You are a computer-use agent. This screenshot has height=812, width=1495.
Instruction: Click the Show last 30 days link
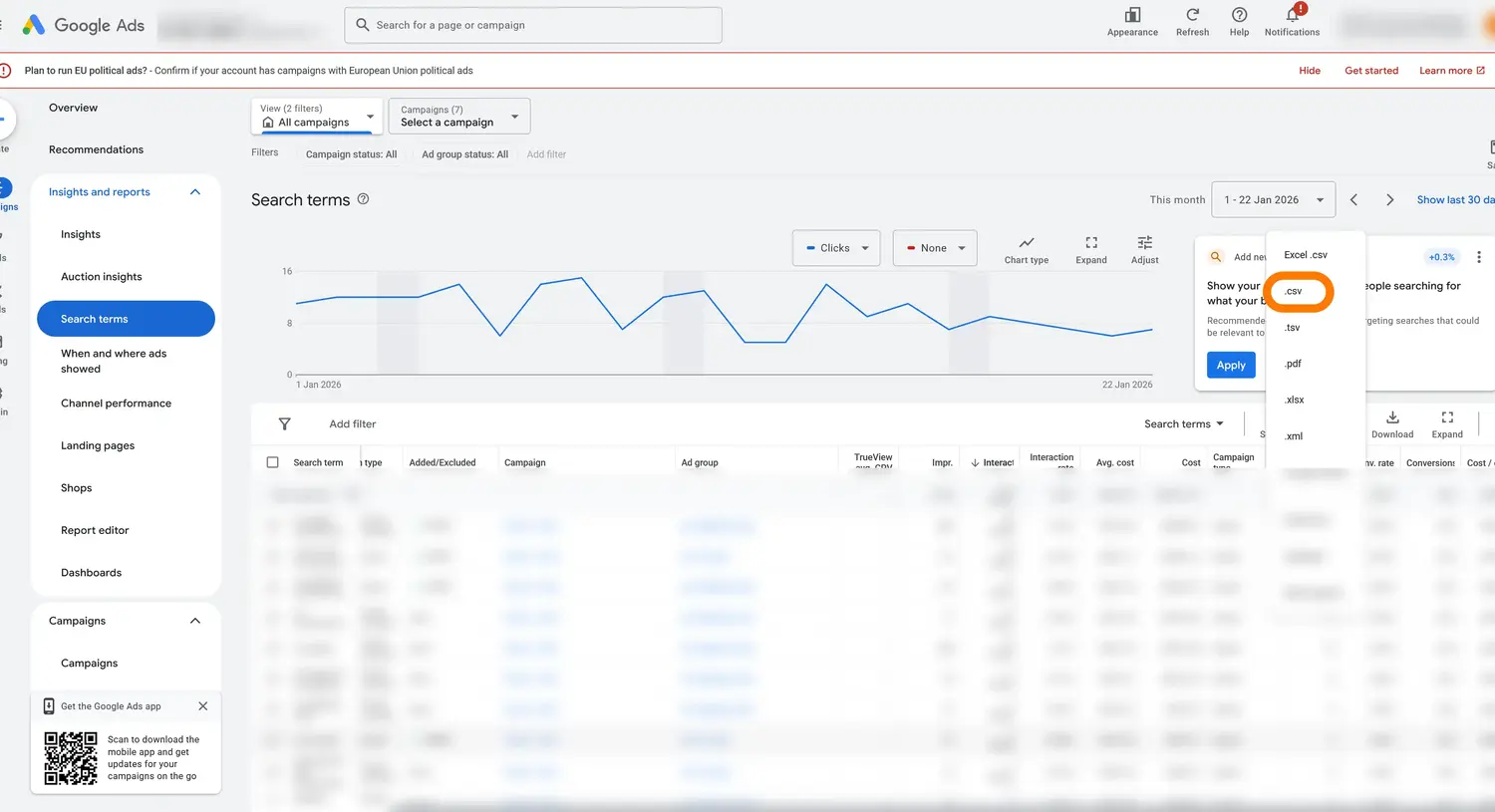coord(1454,199)
